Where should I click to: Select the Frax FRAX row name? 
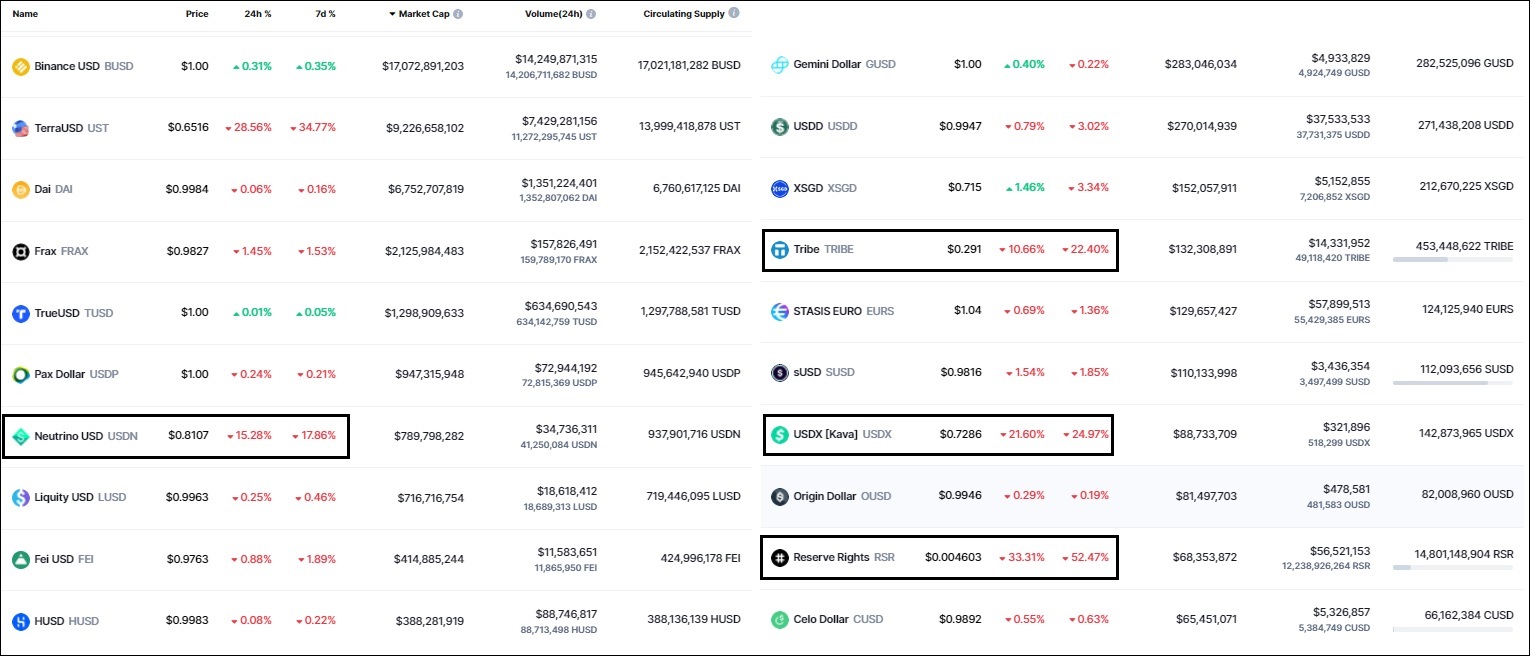coord(62,251)
